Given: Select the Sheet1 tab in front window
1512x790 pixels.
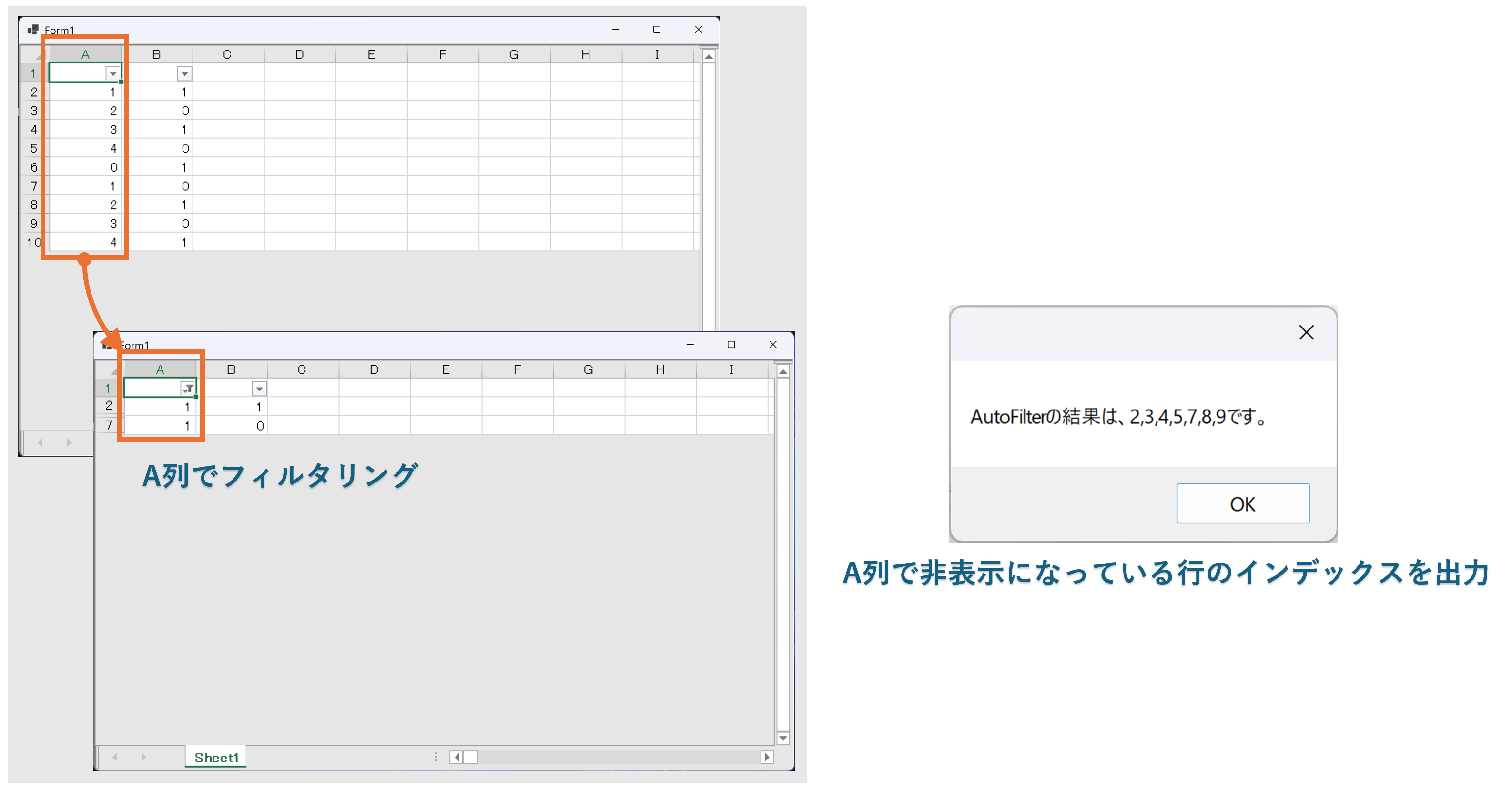Looking at the screenshot, I should click(216, 758).
